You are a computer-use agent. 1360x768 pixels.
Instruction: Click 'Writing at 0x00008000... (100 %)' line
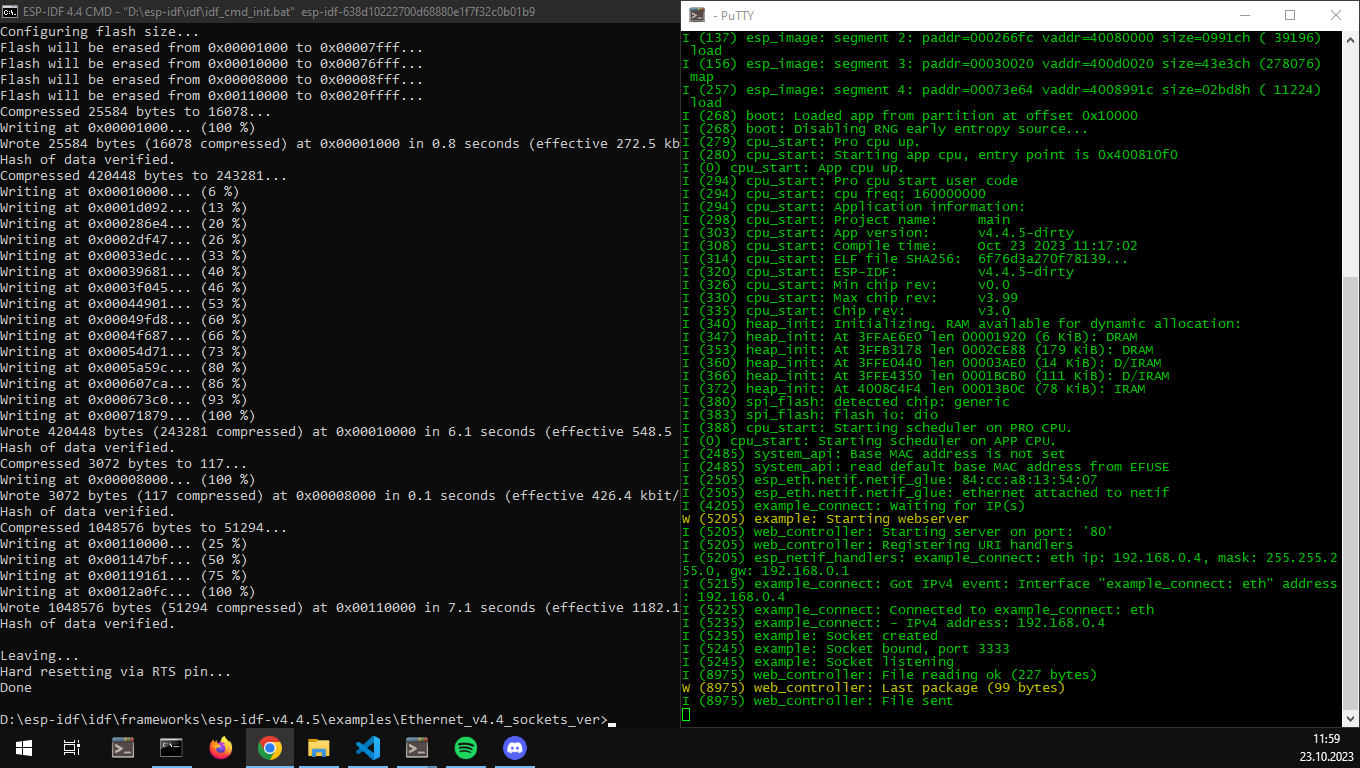pyautogui.click(x=128, y=480)
